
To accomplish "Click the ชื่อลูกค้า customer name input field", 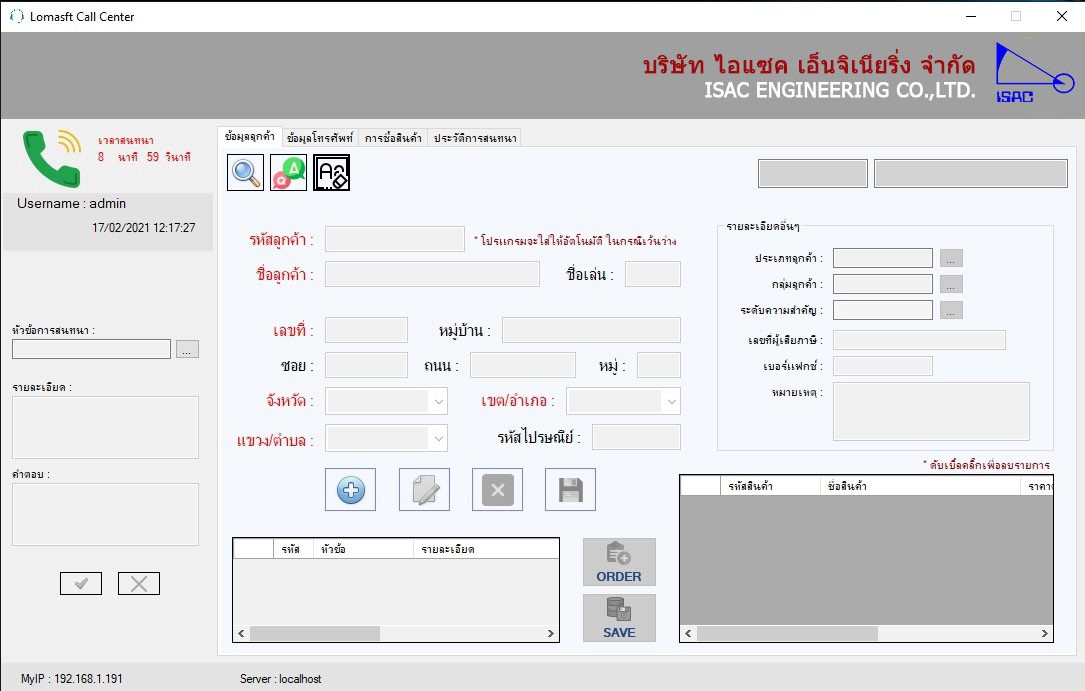I will click(x=432, y=274).
